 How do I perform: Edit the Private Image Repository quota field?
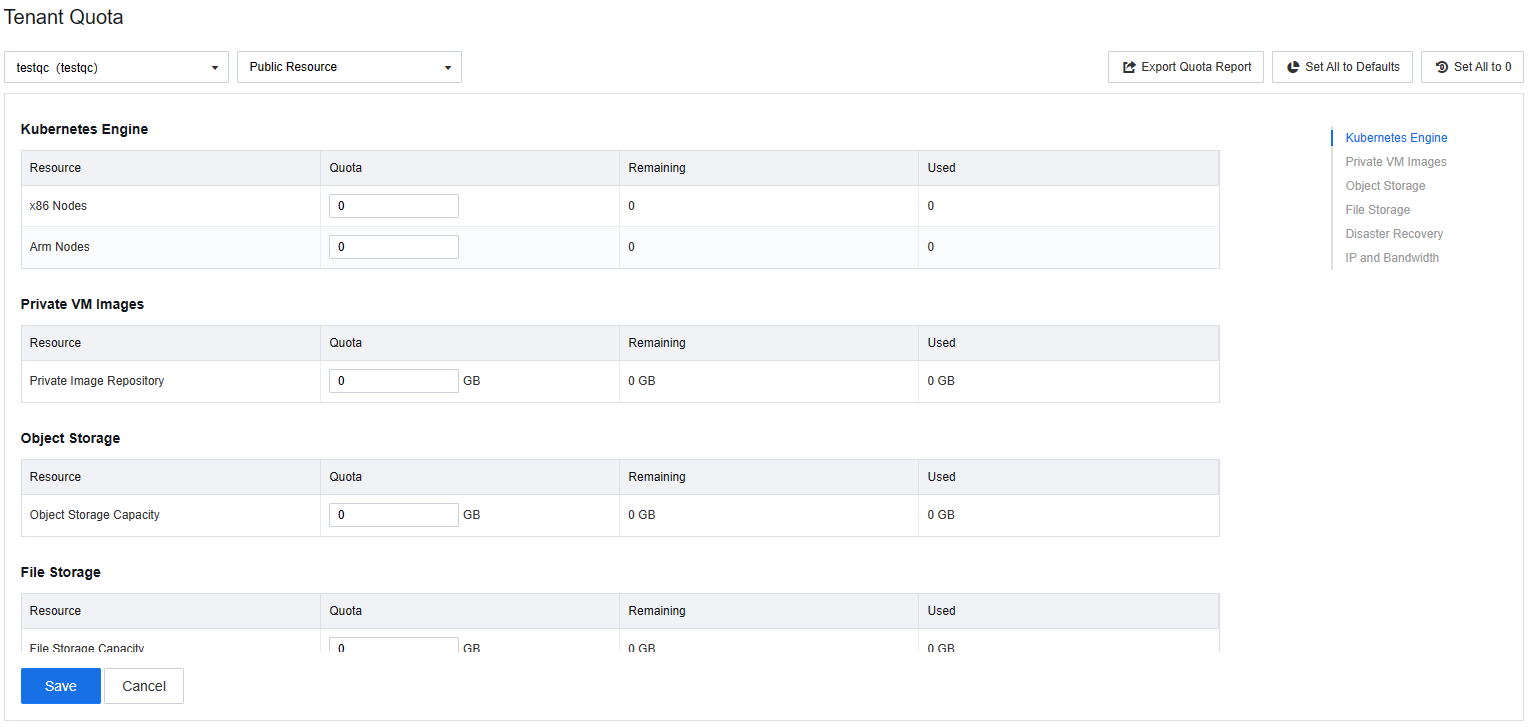pos(394,381)
